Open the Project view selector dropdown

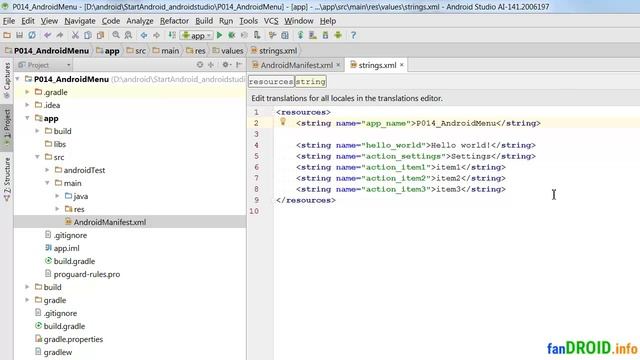pos(44,65)
